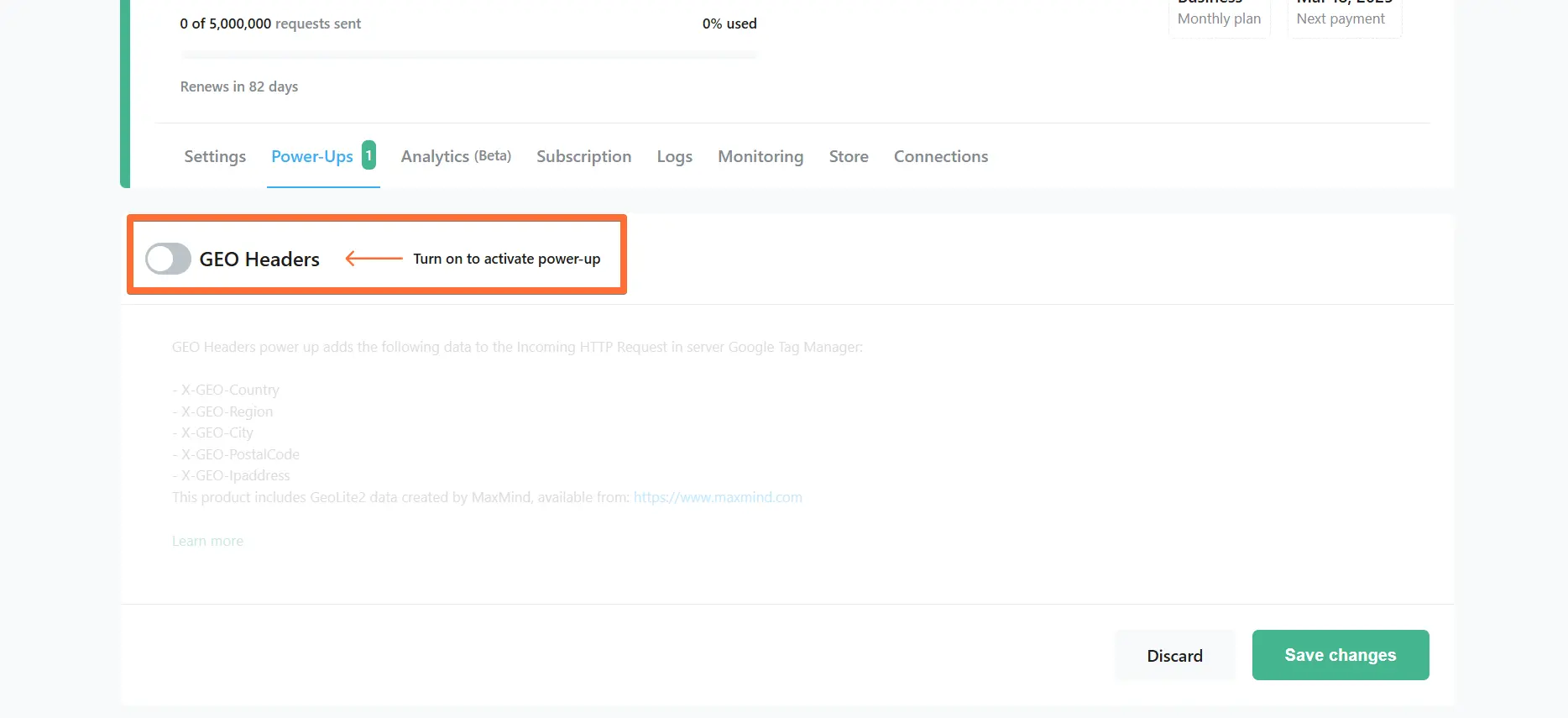Click the requests usage progress bar
The height and width of the screenshot is (718, 1568).
469,55
